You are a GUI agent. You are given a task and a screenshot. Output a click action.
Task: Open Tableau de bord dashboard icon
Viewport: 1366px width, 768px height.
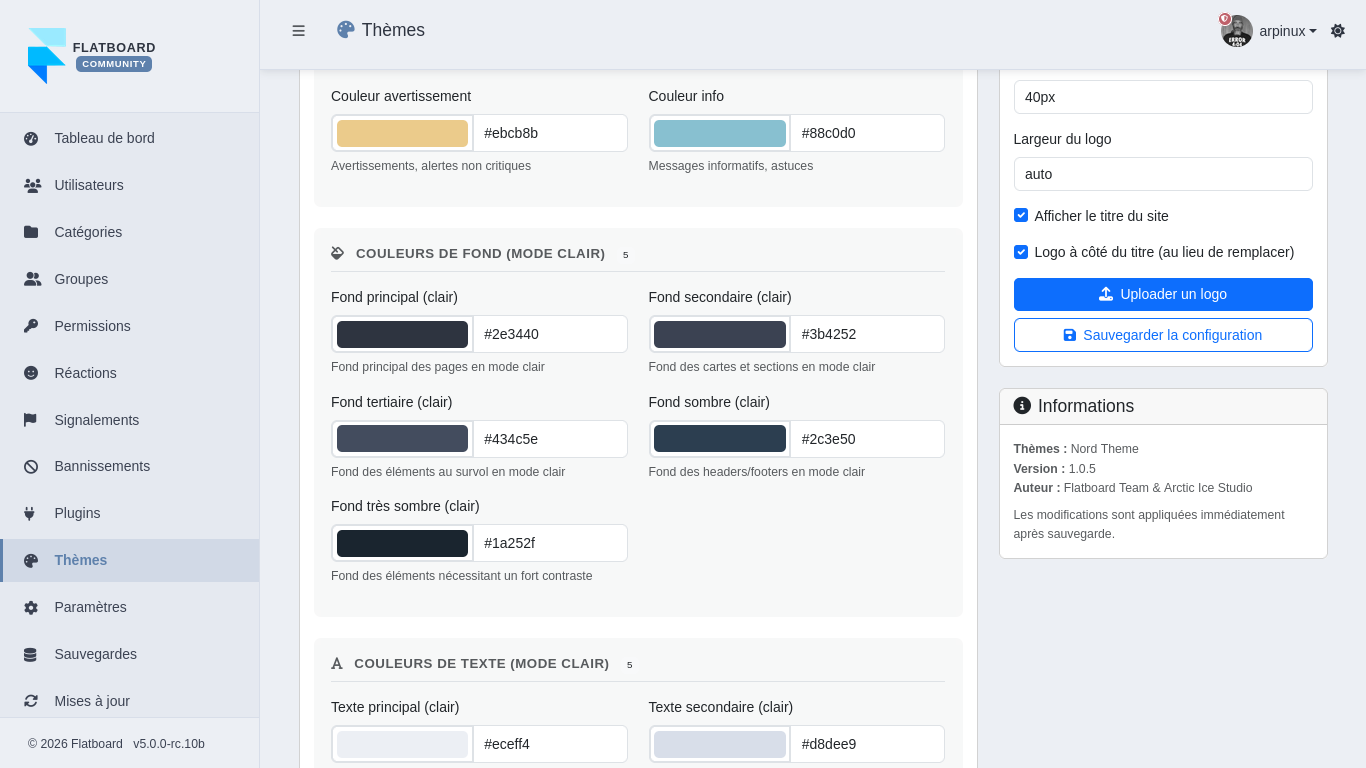[x=31, y=139]
